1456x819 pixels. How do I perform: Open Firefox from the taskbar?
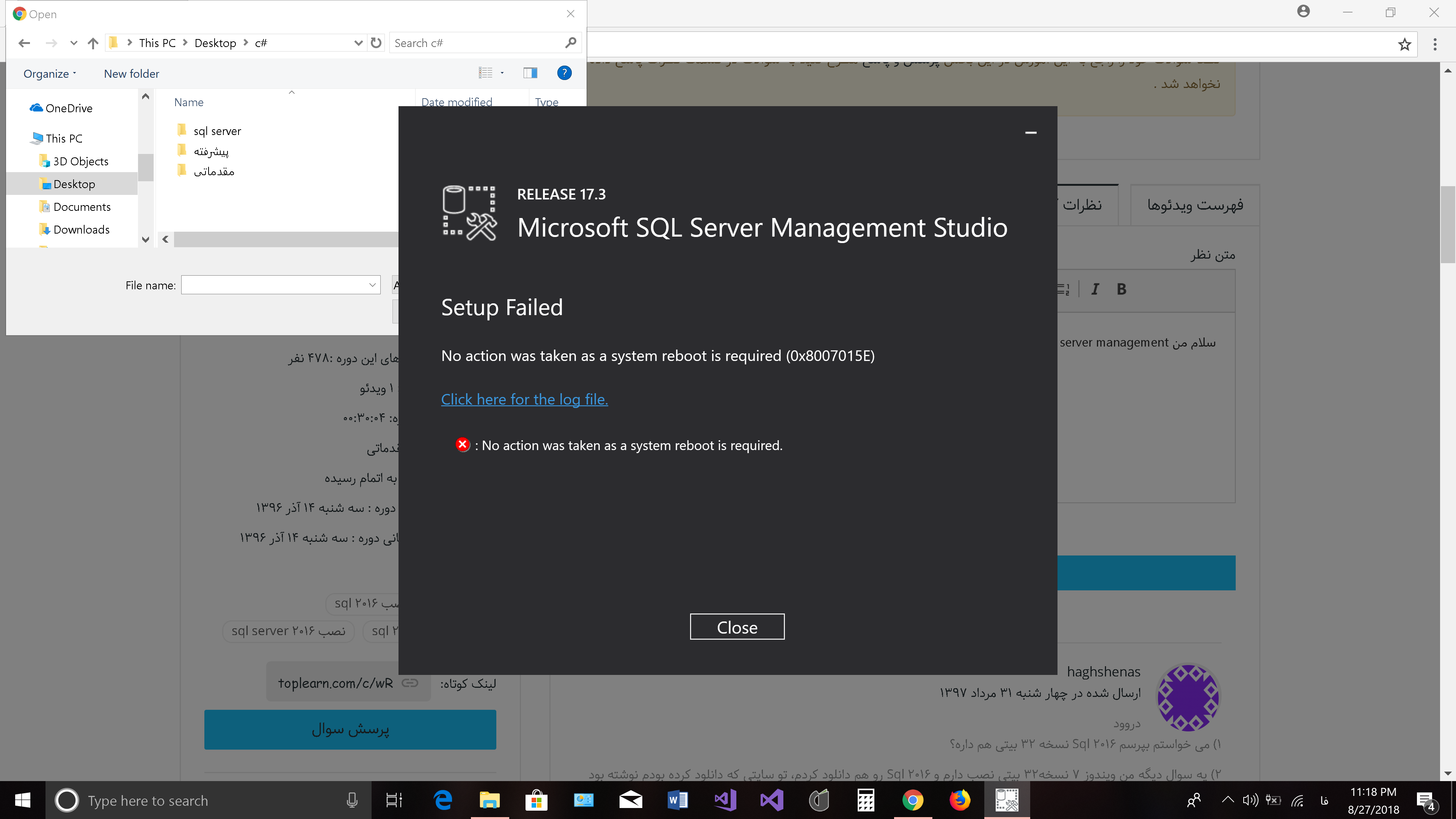pyautogui.click(x=960, y=800)
